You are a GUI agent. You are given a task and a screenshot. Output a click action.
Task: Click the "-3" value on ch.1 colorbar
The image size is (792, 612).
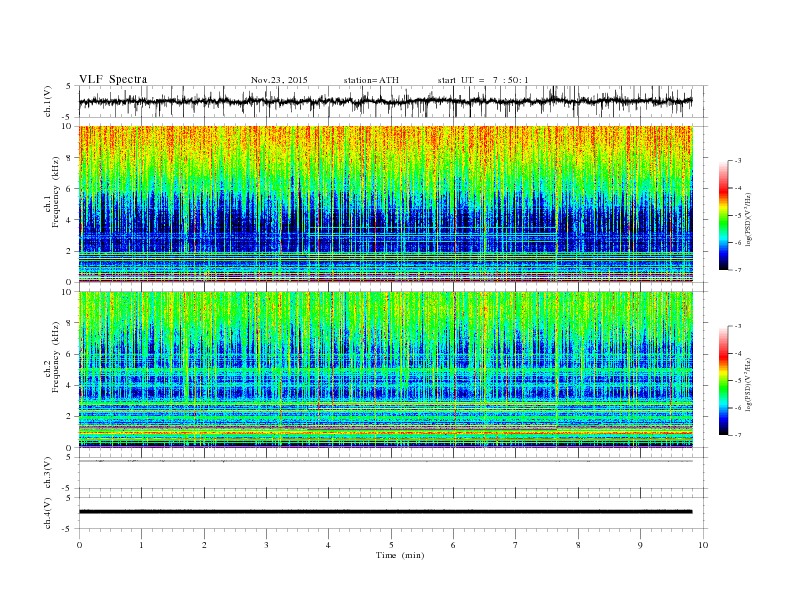coord(738,161)
